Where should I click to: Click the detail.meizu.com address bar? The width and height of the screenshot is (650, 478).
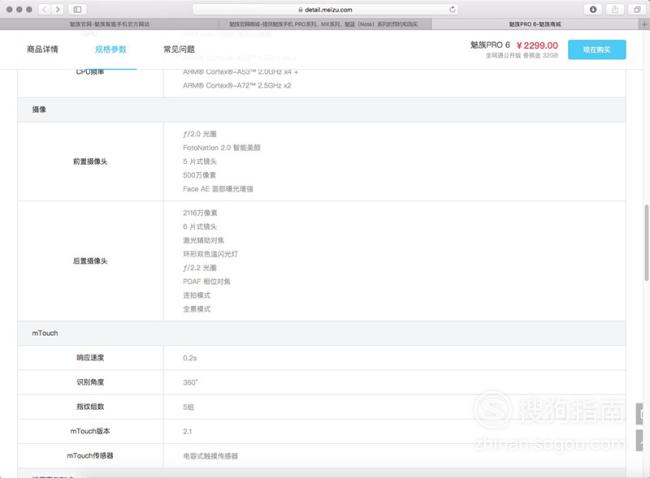325,10
